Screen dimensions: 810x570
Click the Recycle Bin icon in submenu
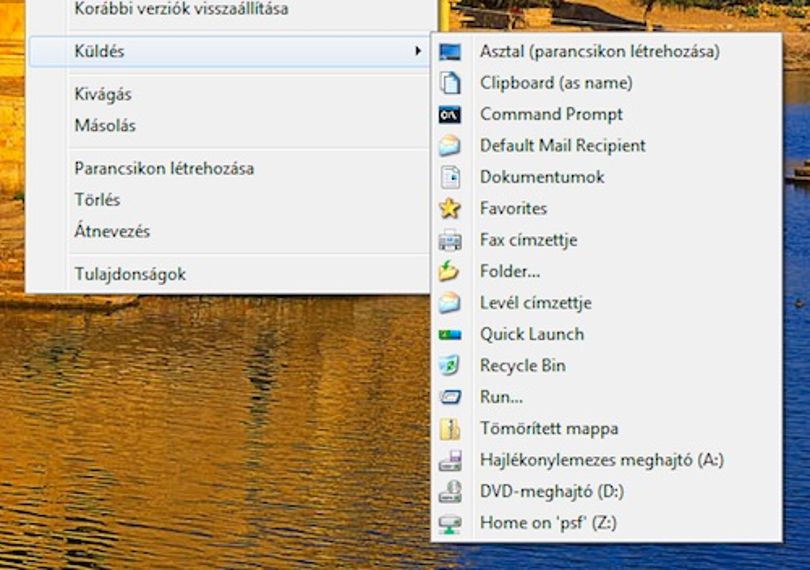(x=449, y=365)
